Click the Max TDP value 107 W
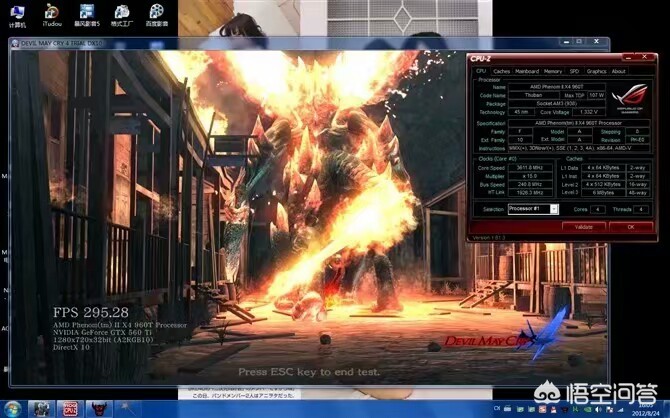The width and height of the screenshot is (670, 418). pyautogui.click(x=597, y=95)
